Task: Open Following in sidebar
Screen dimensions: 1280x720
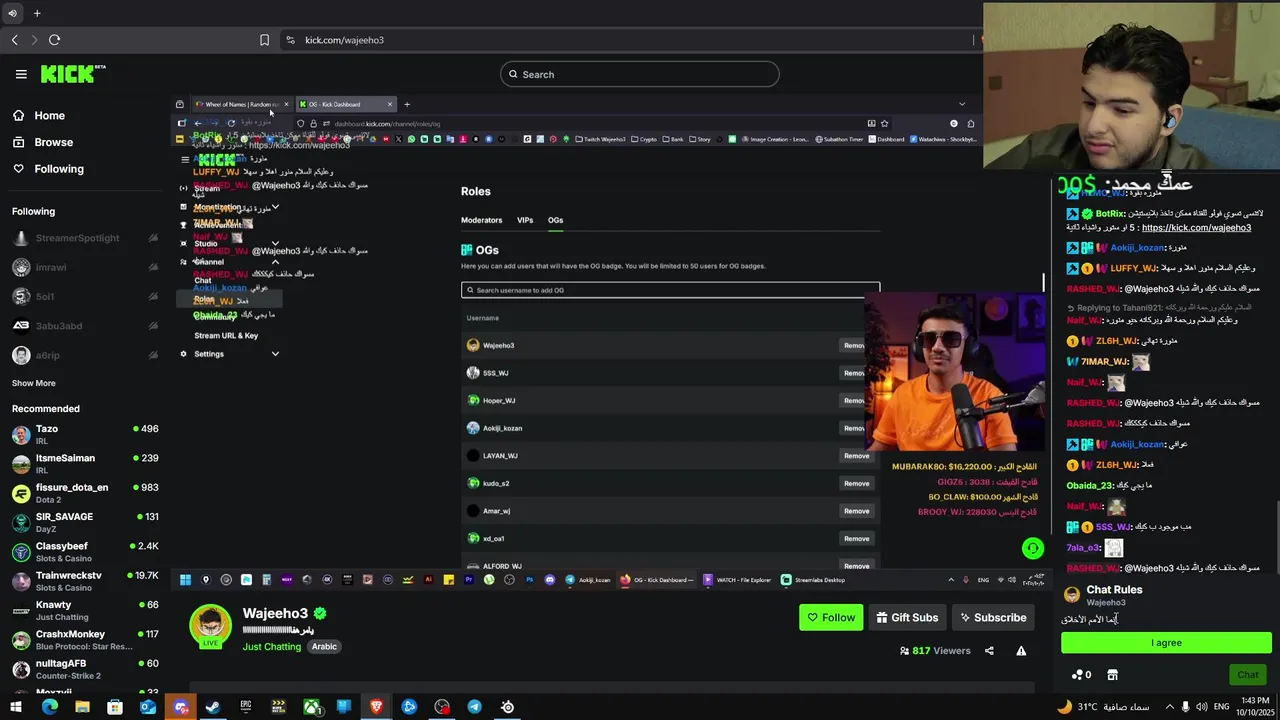Action: (59, 169)
